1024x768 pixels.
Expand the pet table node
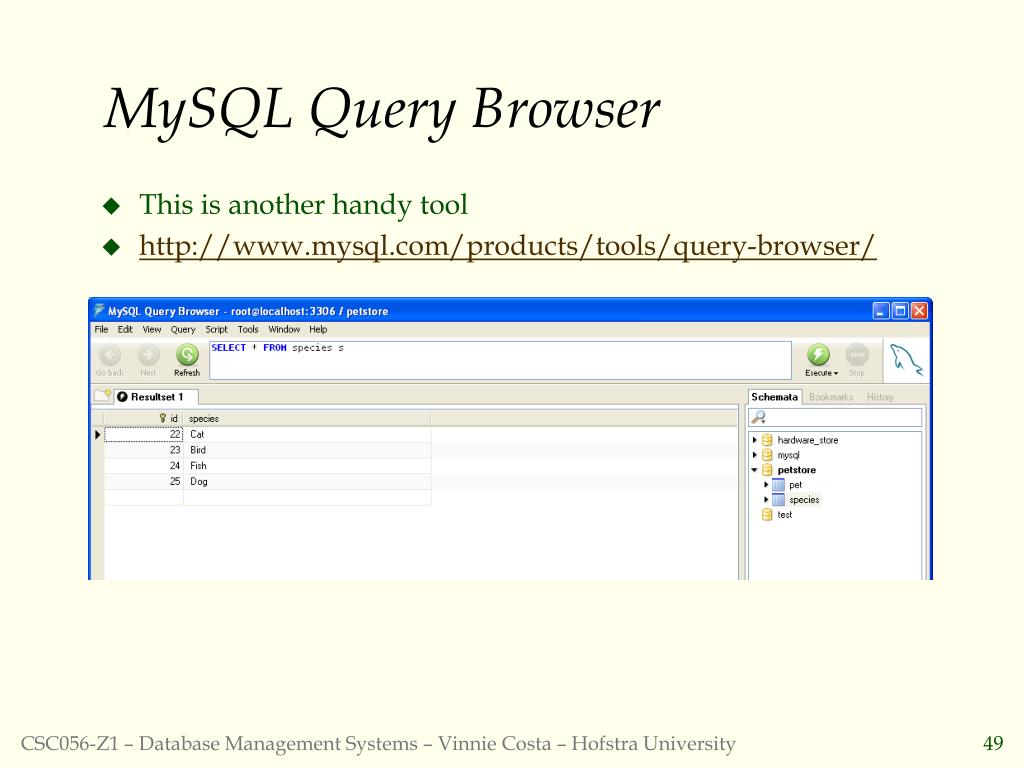(766, 485)
